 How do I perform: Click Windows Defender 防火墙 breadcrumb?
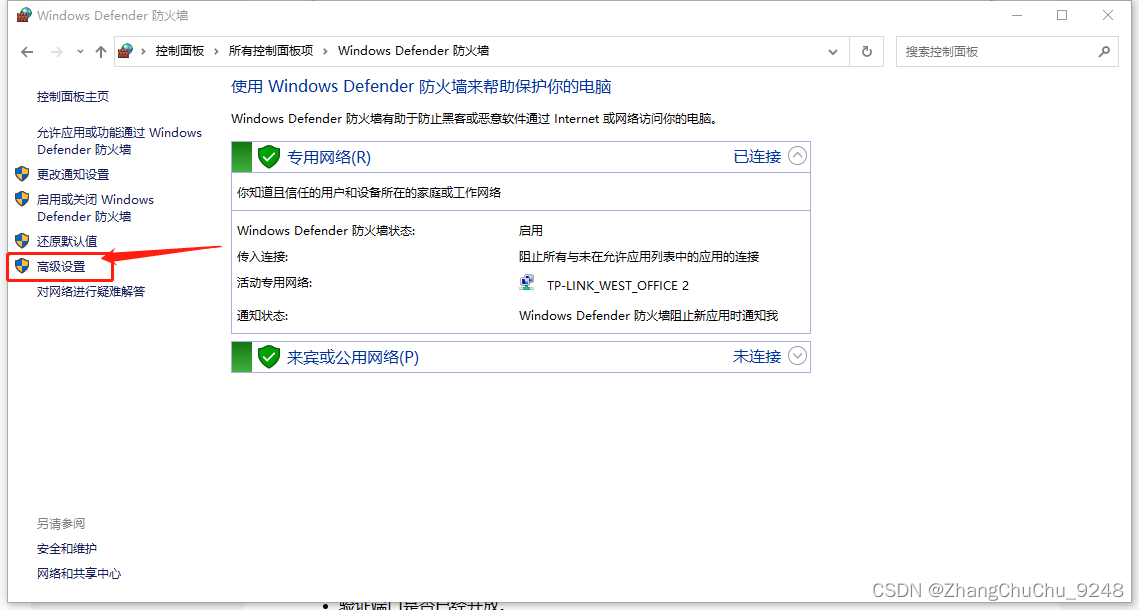[413, 51]
